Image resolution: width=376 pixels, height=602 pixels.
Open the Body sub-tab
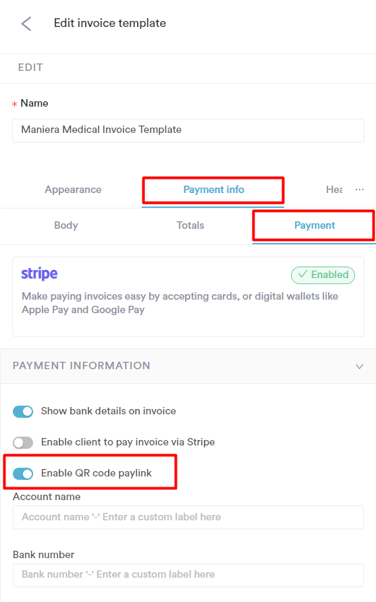click(x=66, y=225)
